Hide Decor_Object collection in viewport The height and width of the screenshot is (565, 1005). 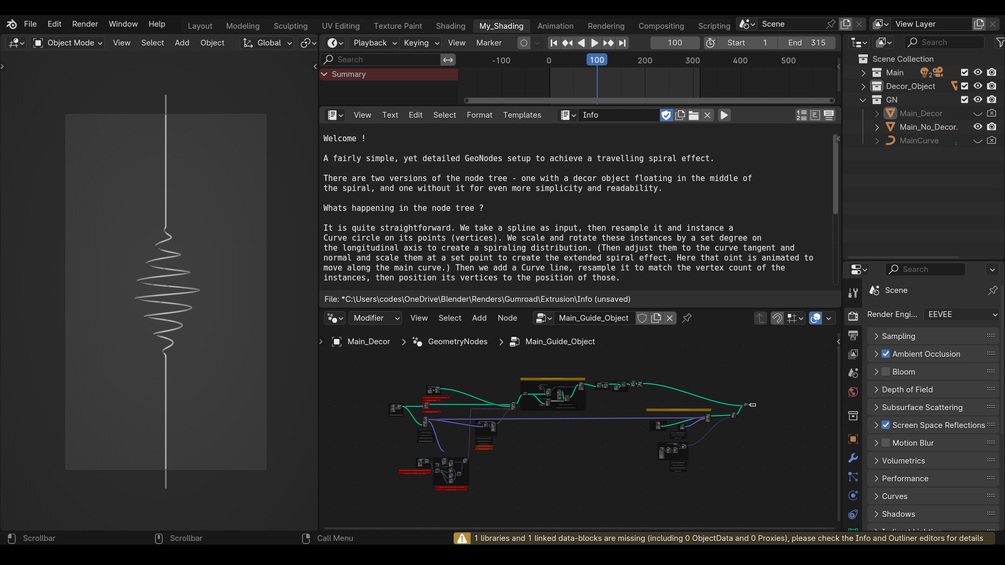click(x=977, y=86)
